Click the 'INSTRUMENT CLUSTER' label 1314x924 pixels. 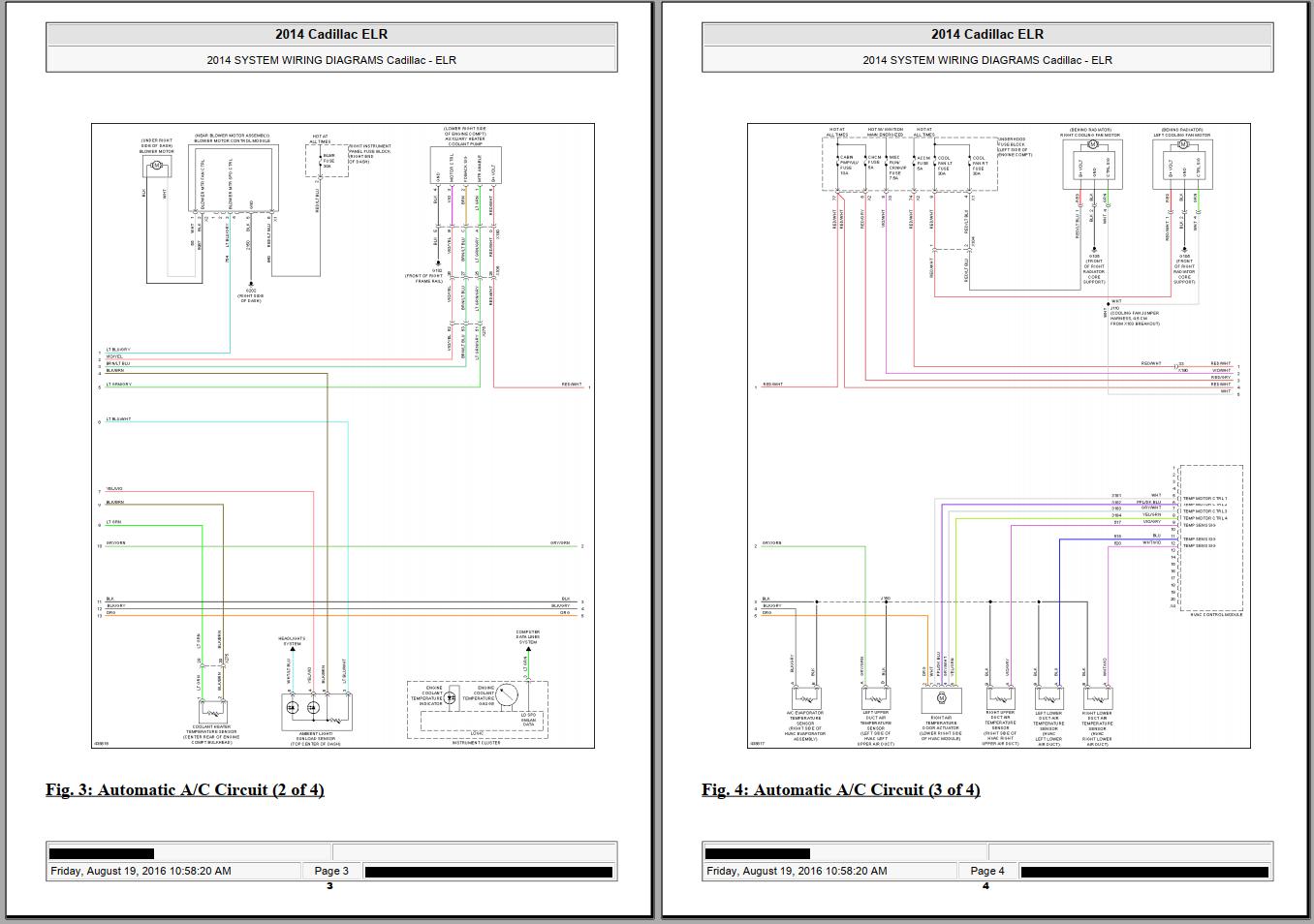pyautogui.click(x=479, y=743)
